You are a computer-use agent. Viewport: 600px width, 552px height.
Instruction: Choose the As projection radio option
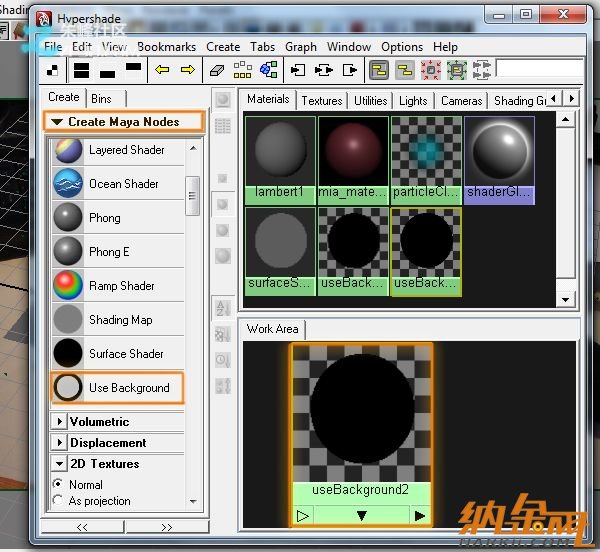[x=58, y=501]
